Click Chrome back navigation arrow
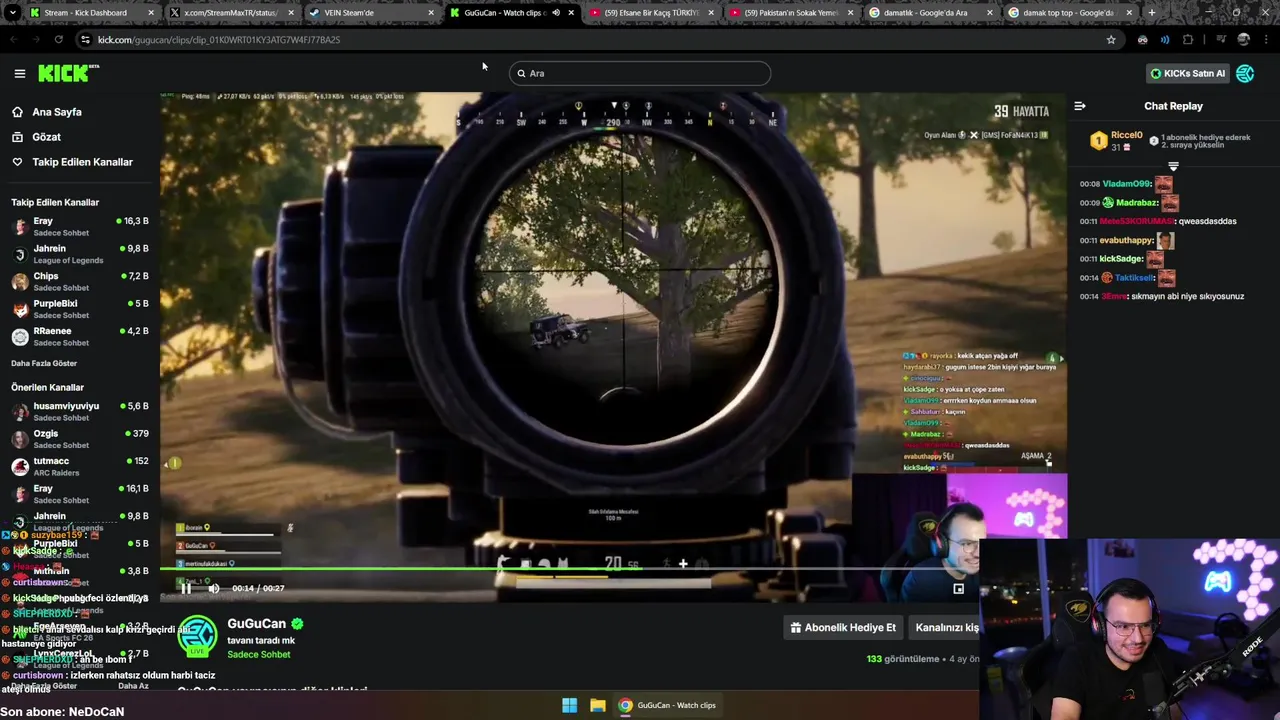Screen dimensions: 1280x720 [x=14, y=40]
